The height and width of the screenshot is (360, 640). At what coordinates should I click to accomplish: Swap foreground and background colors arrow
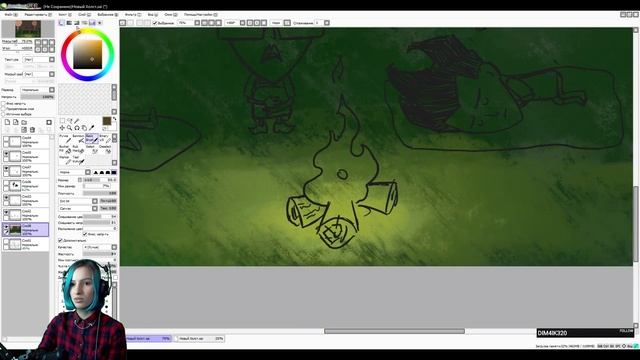click(x=114, y=119)
